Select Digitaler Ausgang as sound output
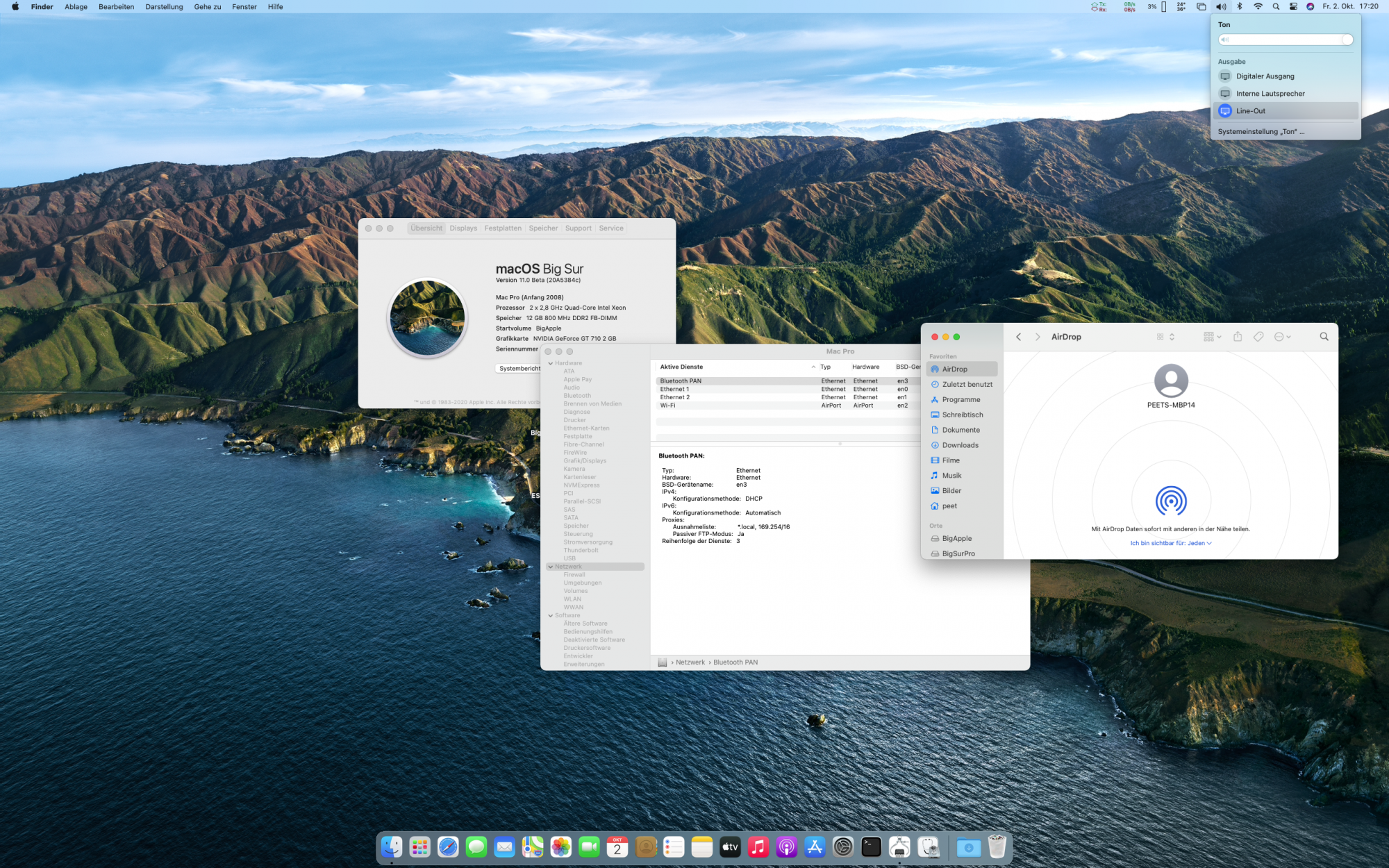1389x868 pixels. [x=1265, y=76]
